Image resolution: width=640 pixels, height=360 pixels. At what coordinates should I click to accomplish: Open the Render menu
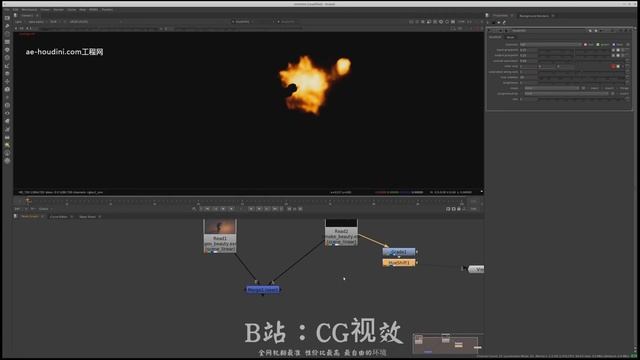point(59,9)
